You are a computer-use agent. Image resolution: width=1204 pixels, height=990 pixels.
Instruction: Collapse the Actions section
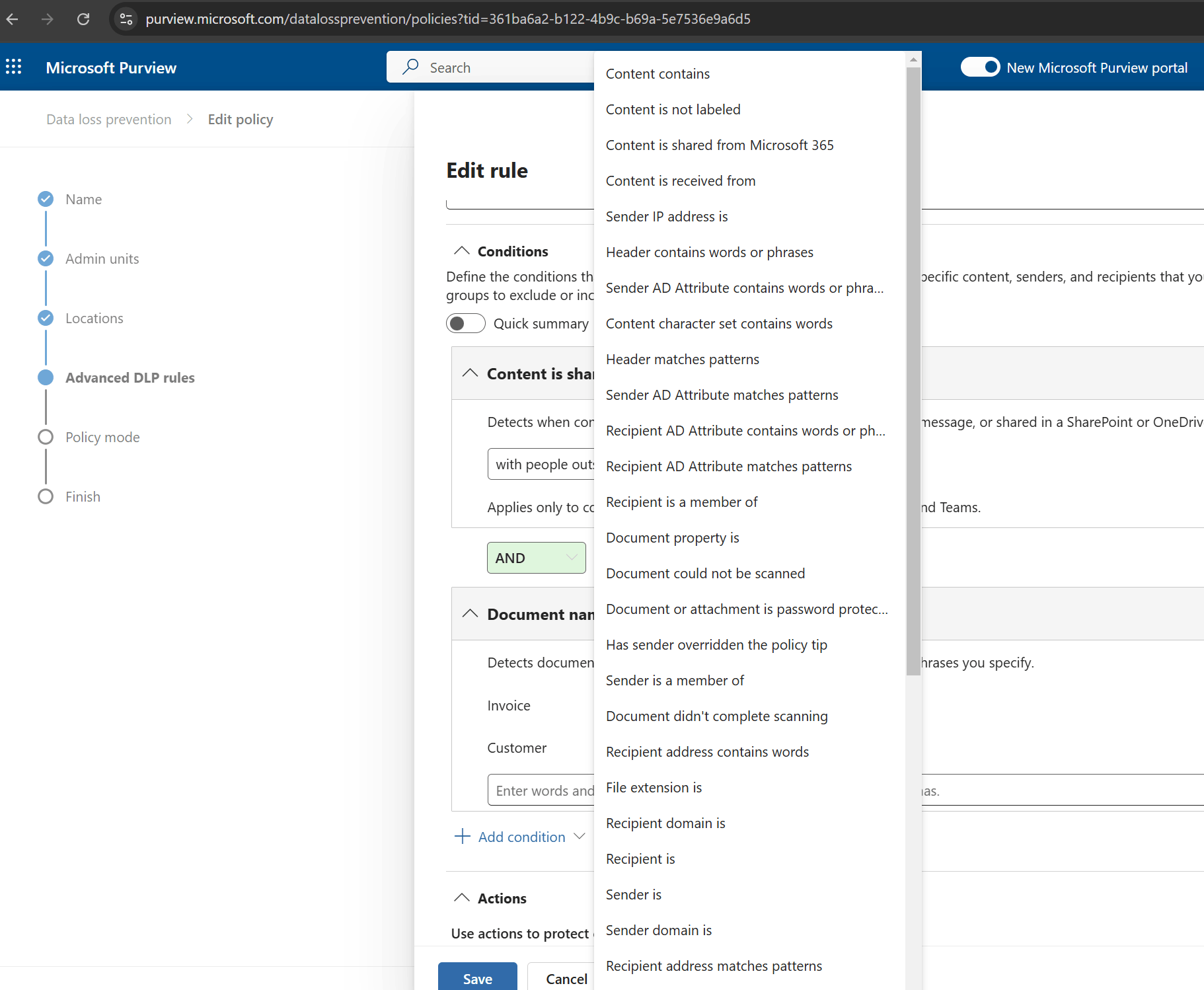[462, 898]
